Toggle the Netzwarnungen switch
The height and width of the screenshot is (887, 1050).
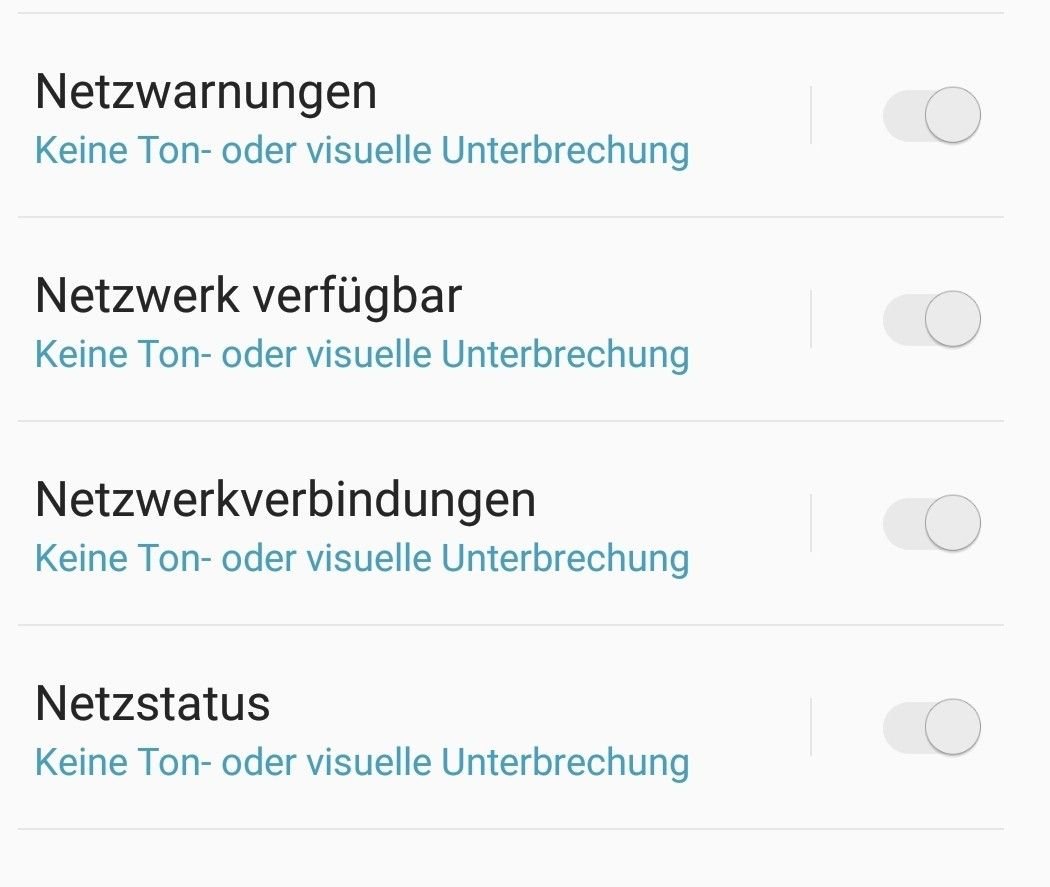coord(931,115)
